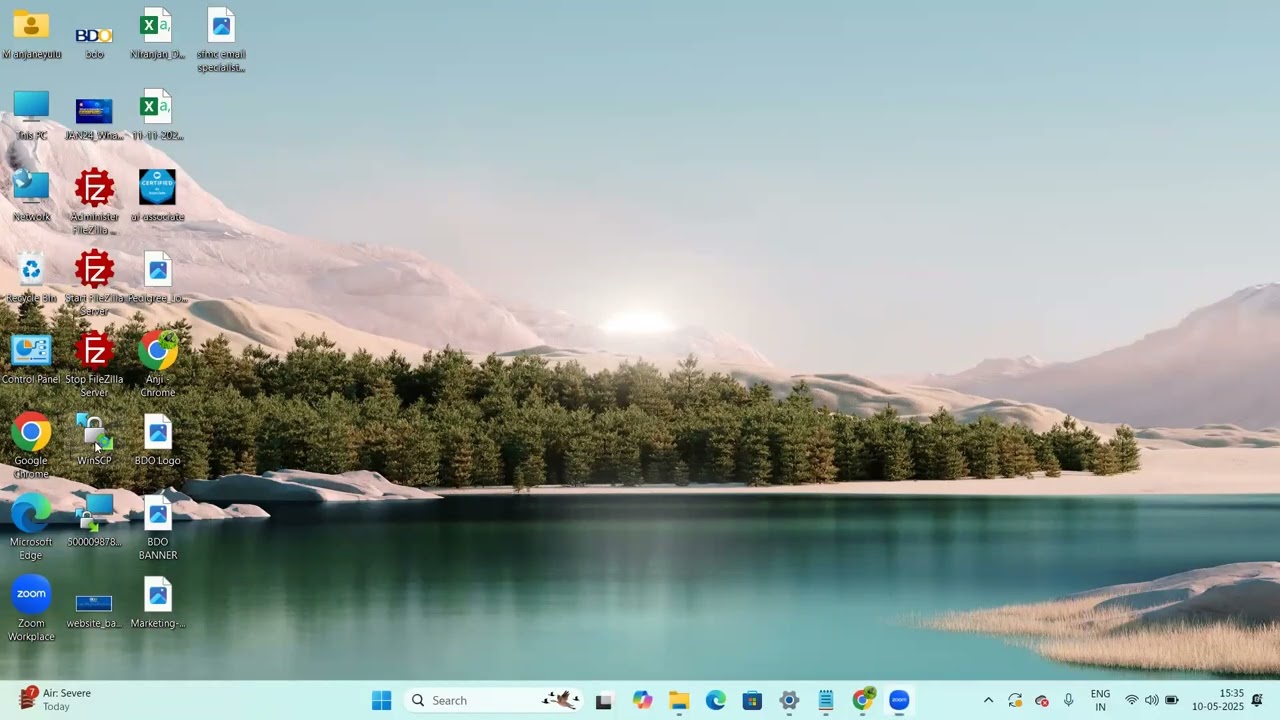The height and width of the screenshot is (720, 1280).
Task: Select Stop FileZilla Server shortcut
Action: (94, 365)
